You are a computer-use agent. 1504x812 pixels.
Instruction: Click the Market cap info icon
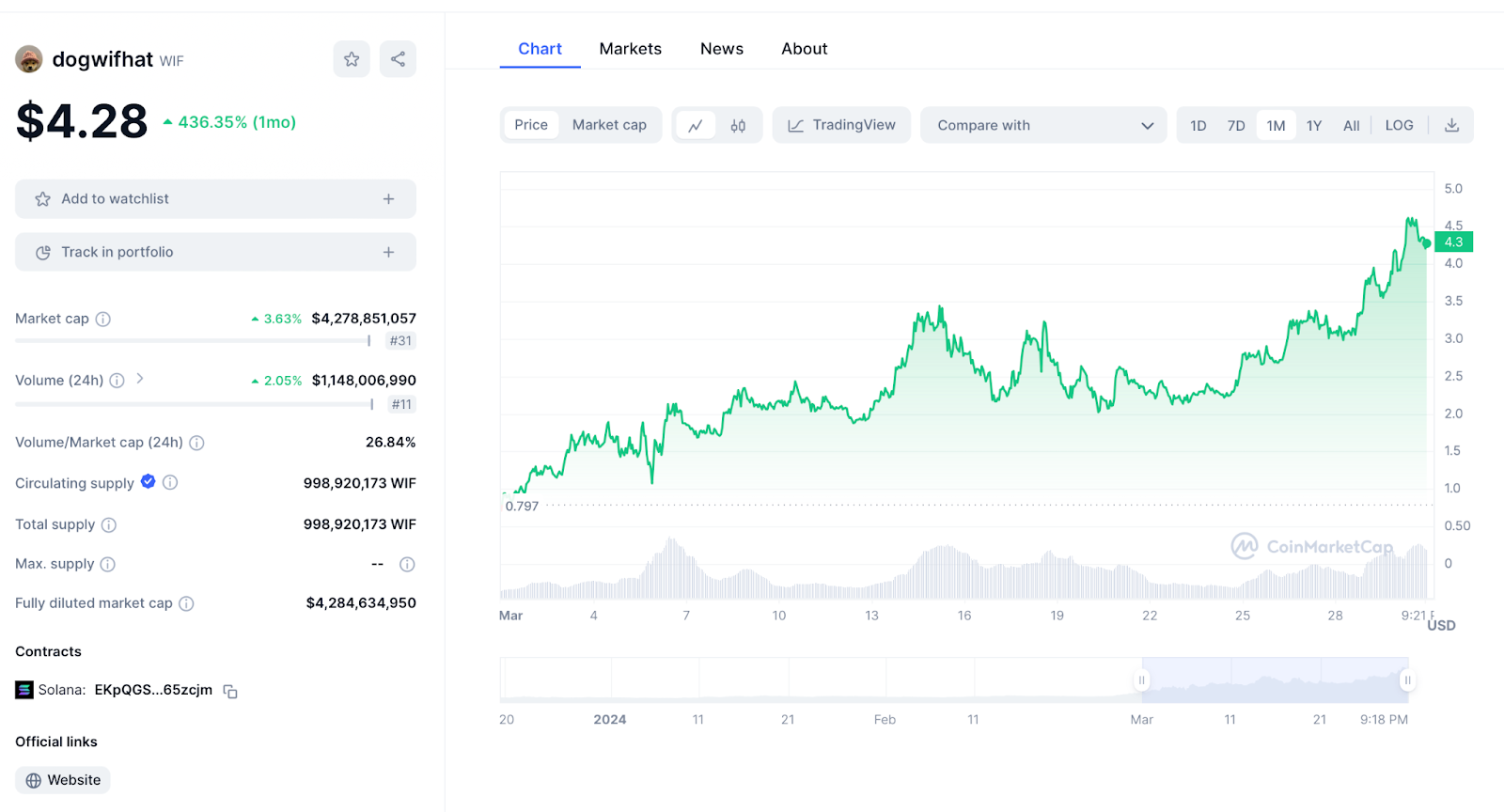103,319
